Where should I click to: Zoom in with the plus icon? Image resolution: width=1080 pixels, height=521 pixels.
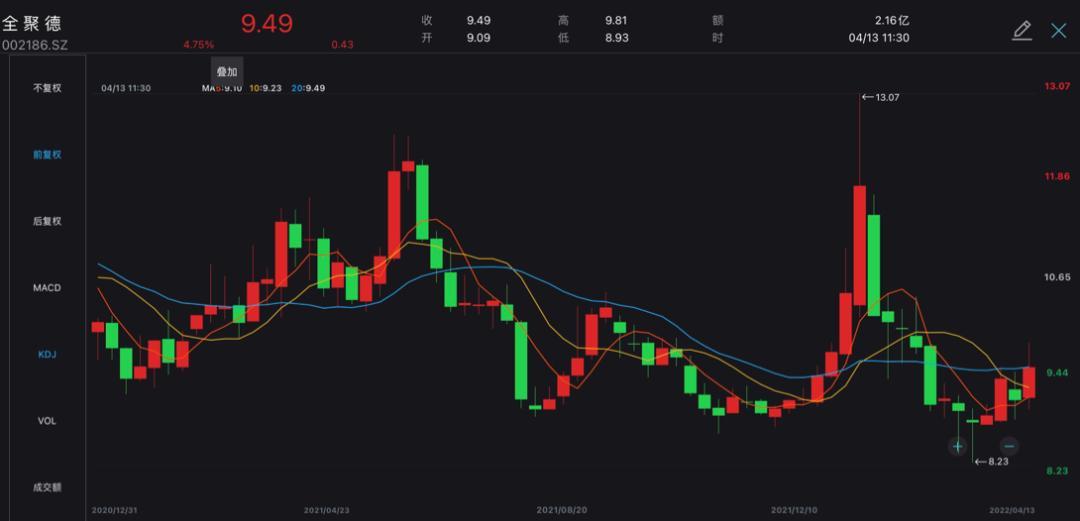coord(957,446)
